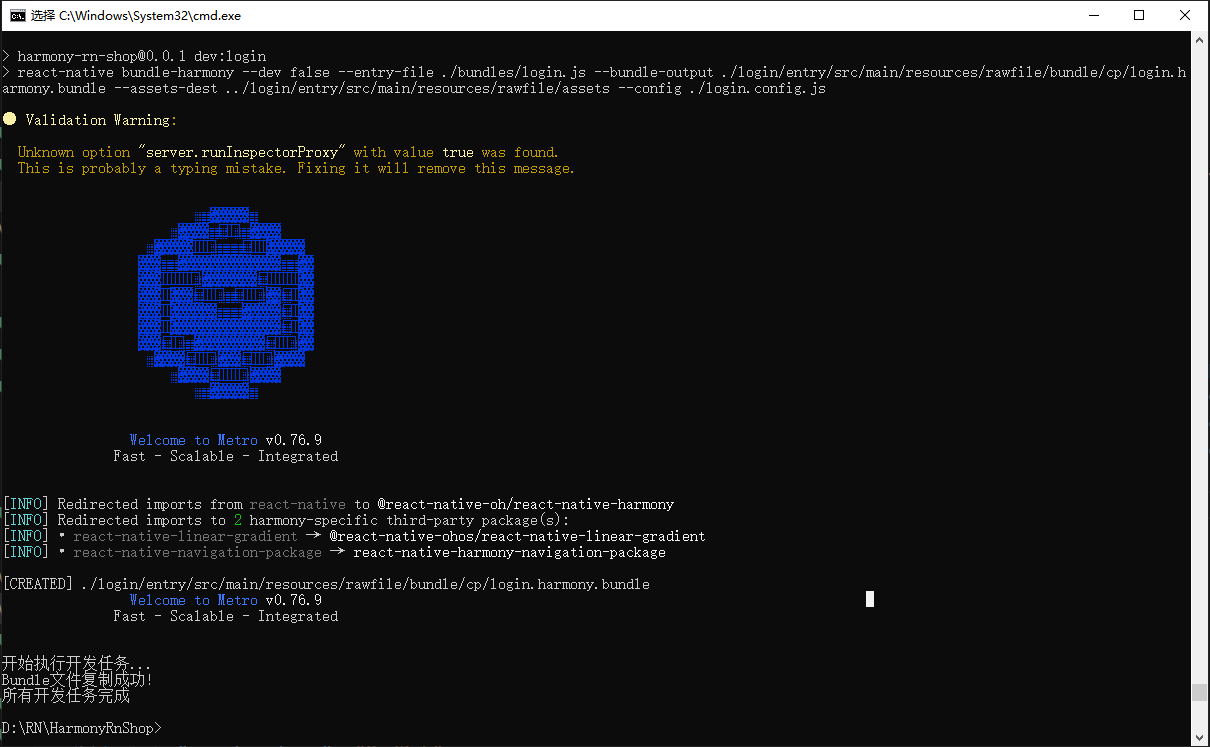The height and width of the screenshot is (747, 1210).
Task: Click the text "所有开发任务完成"
Action: [66, 696]
